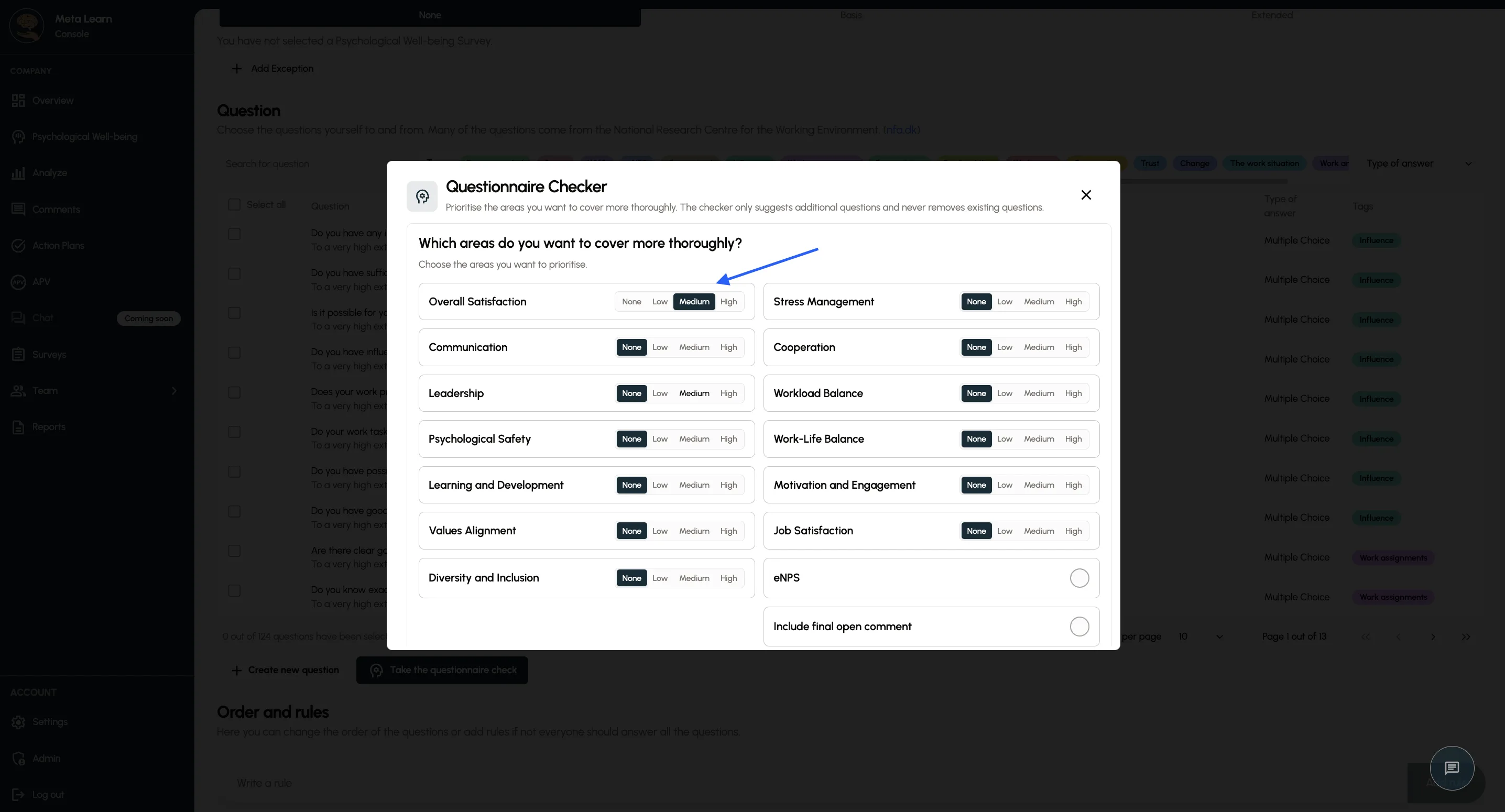This screenshot has width=1505, height=812.
Task: Click the Settings gear icon
Action: (x=18, y=722)
